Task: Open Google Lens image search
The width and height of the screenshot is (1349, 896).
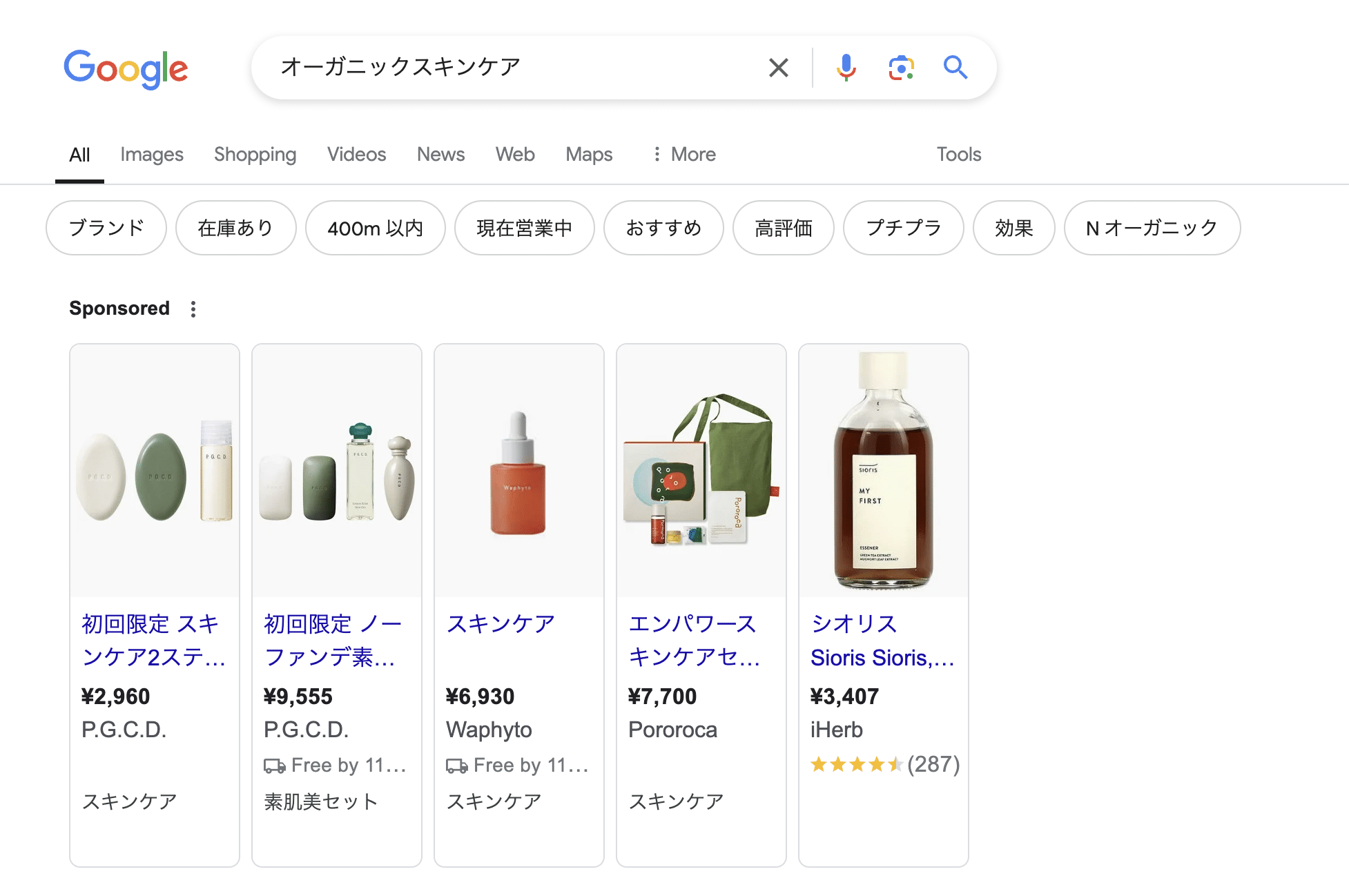Action: (x=901, y=67)
